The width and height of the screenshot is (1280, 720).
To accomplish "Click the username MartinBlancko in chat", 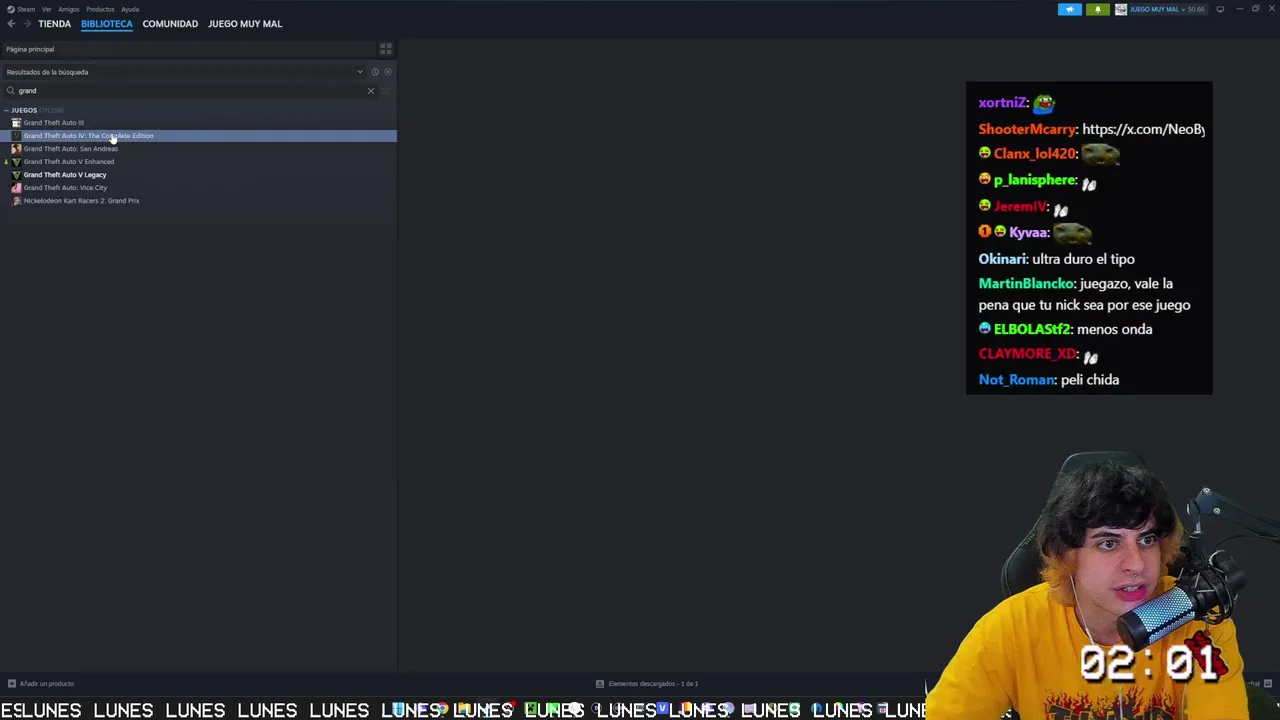I will click(x=1025, y=284).
